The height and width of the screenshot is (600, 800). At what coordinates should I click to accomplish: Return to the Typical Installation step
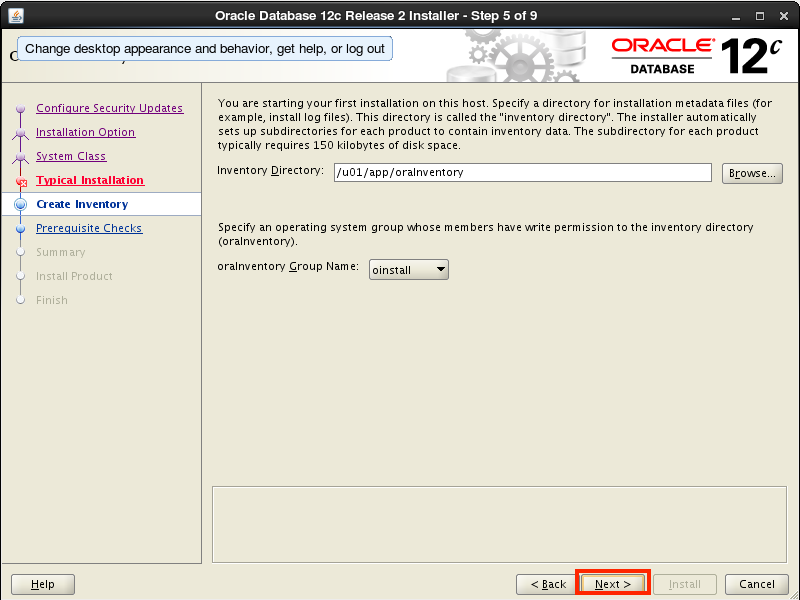[x=90, y=180]
